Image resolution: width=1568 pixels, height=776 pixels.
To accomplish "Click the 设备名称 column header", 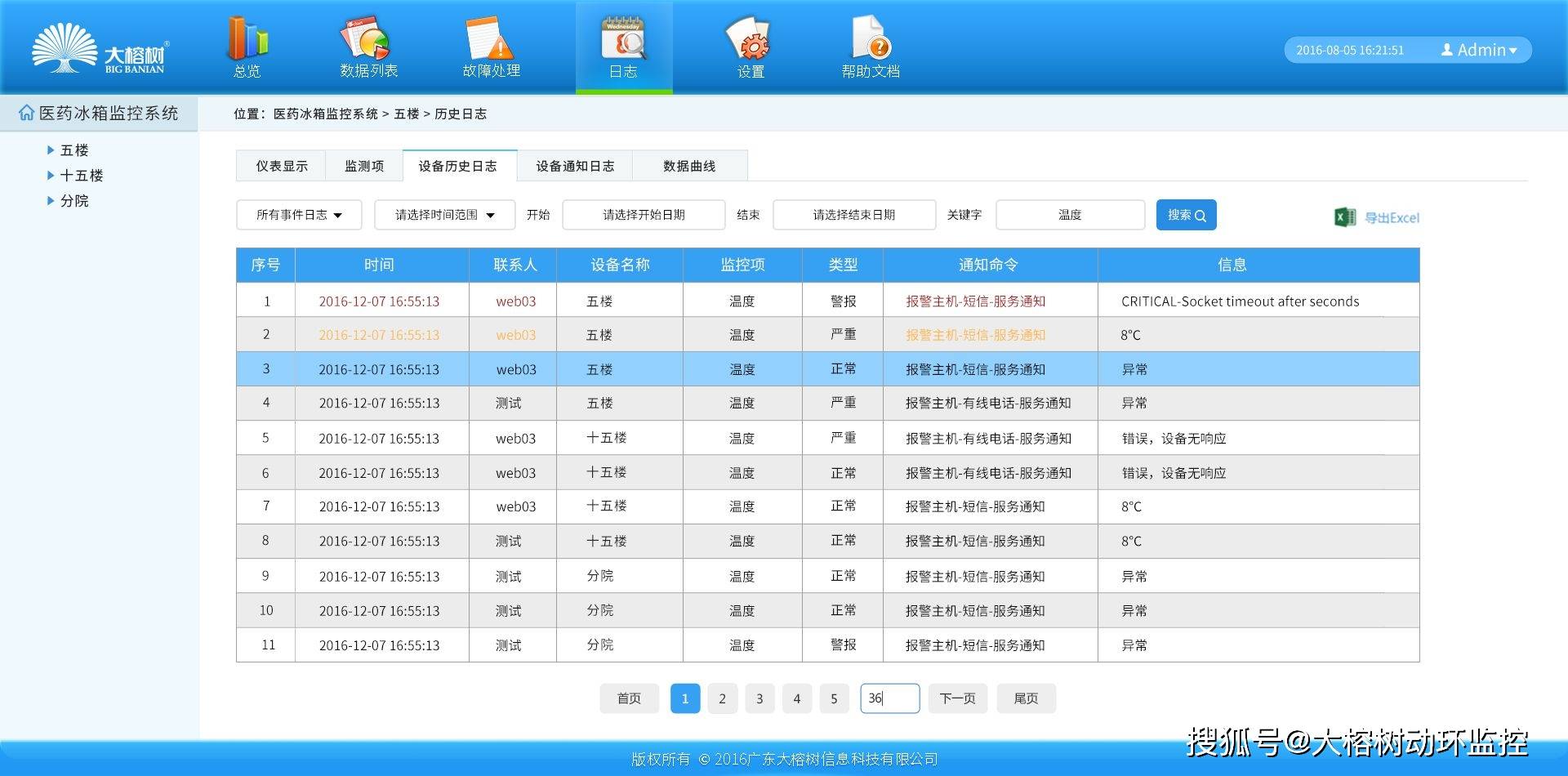I will tap(620, 265).
